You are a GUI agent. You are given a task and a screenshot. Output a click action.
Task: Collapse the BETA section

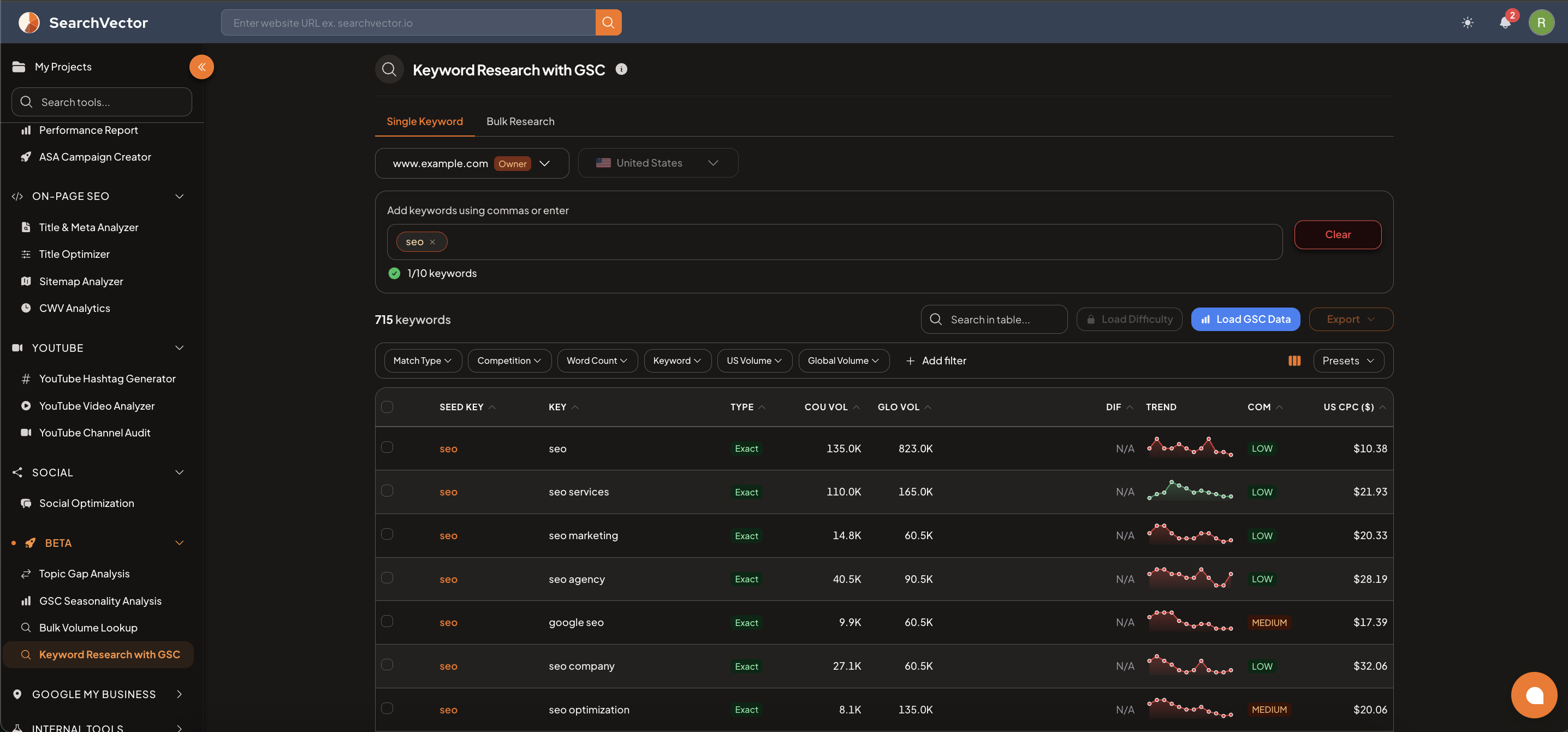[179, 543]
